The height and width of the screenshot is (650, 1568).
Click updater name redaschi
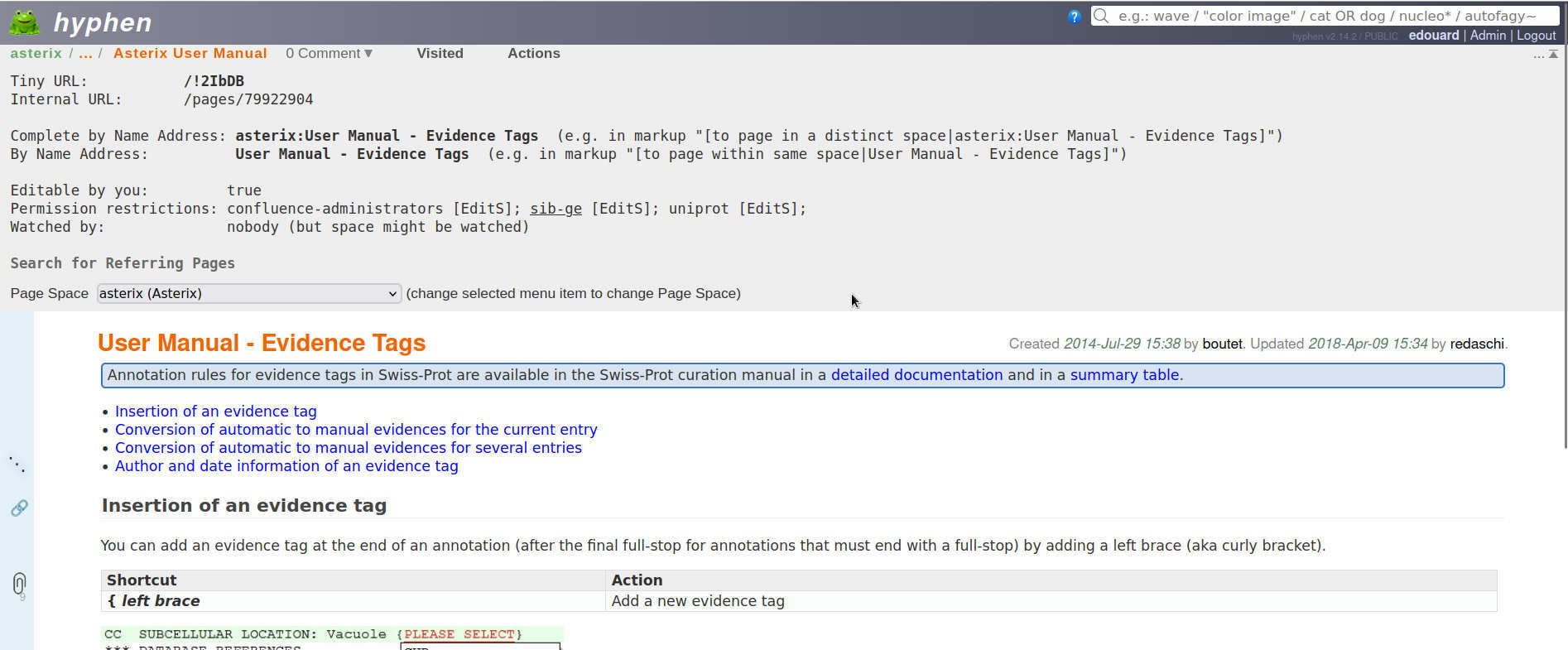tap(1477, 344)
